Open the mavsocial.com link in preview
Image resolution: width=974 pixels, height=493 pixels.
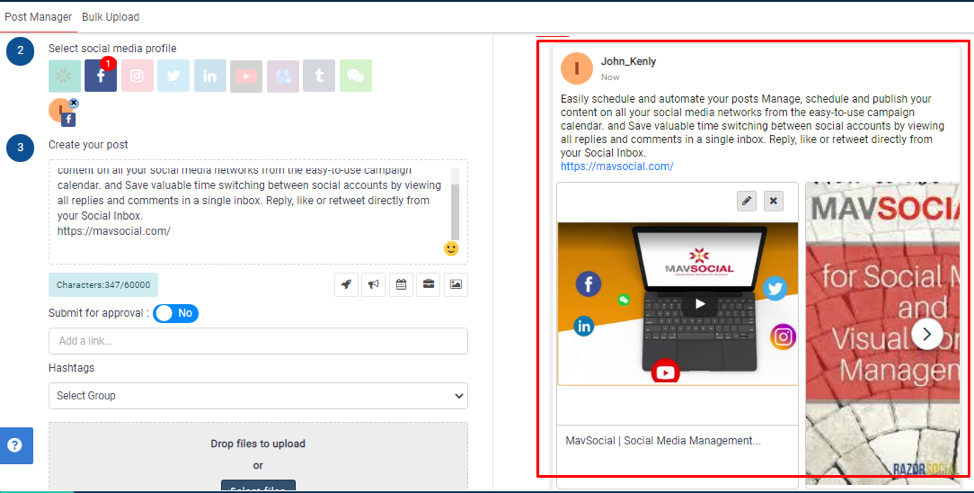tap(617, 167)
